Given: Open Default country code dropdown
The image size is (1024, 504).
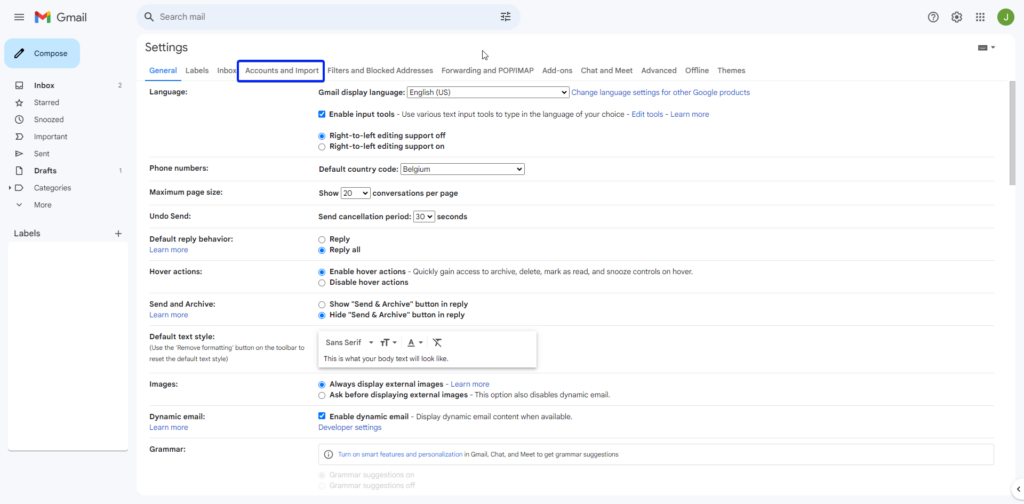Looking at the screenshot, I should [462, 169].
